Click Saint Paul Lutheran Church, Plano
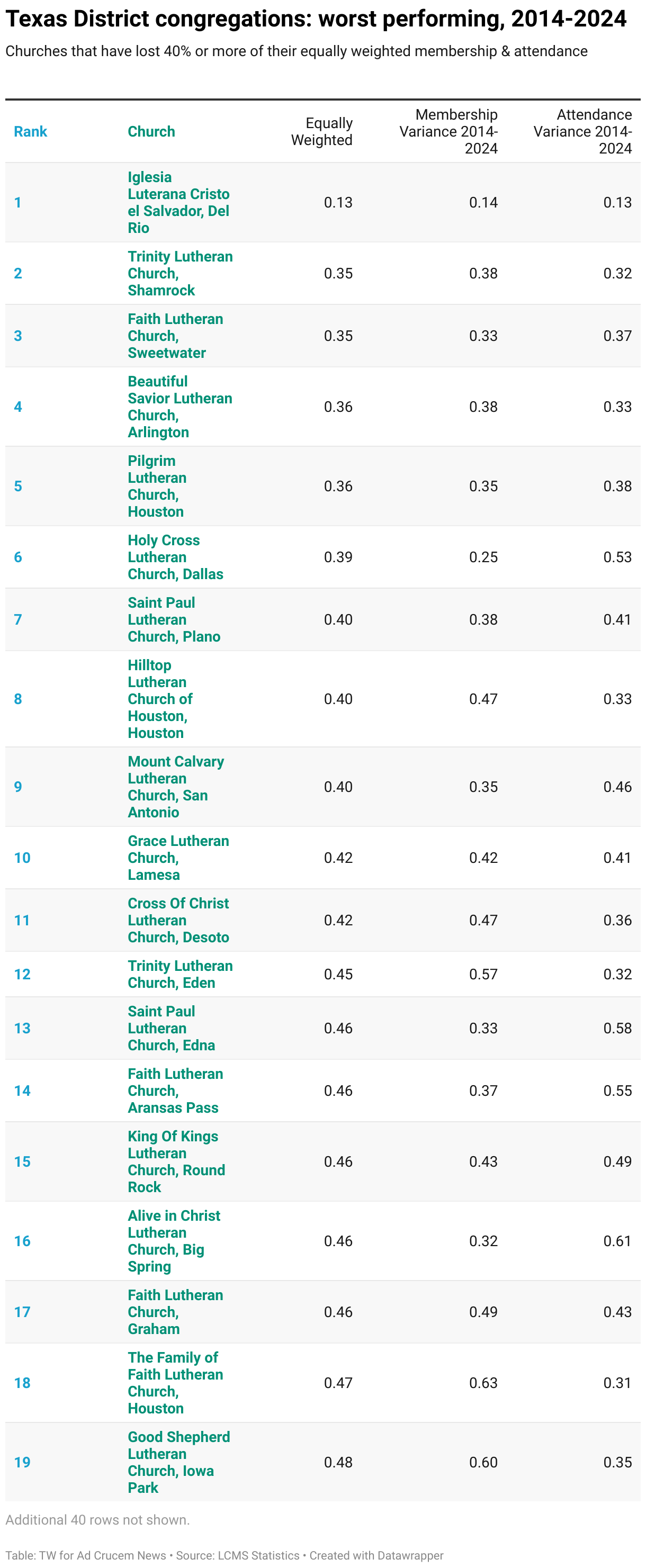This screenshot has width=646, height=1568. coord(174,620)
